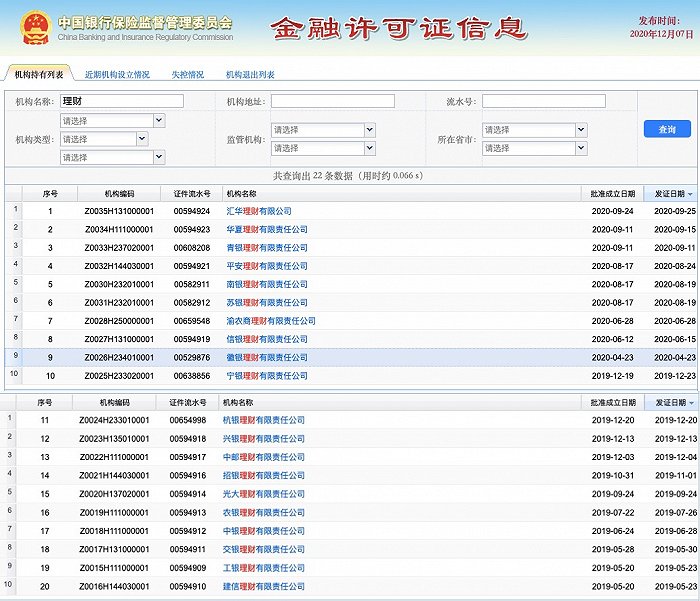Image resolution: width=700 pixels, height=601 pixels.
Task: Click the 2020-09-25 issue date cell
Action: click(x=675, y=211)
